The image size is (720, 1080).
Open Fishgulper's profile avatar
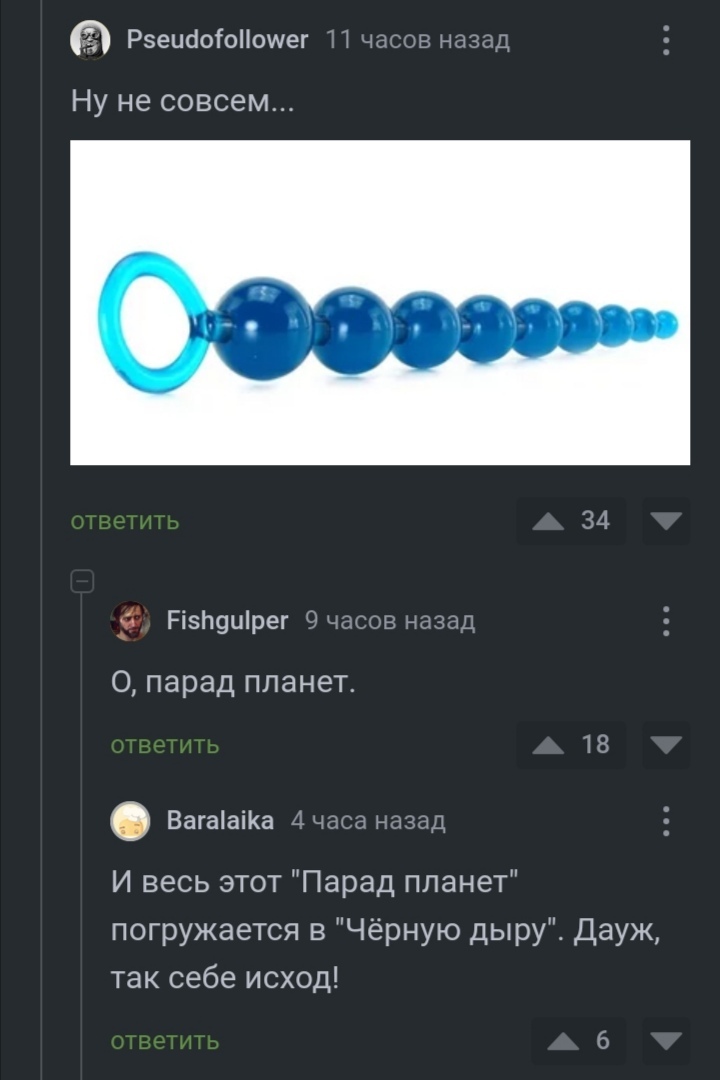130,621
